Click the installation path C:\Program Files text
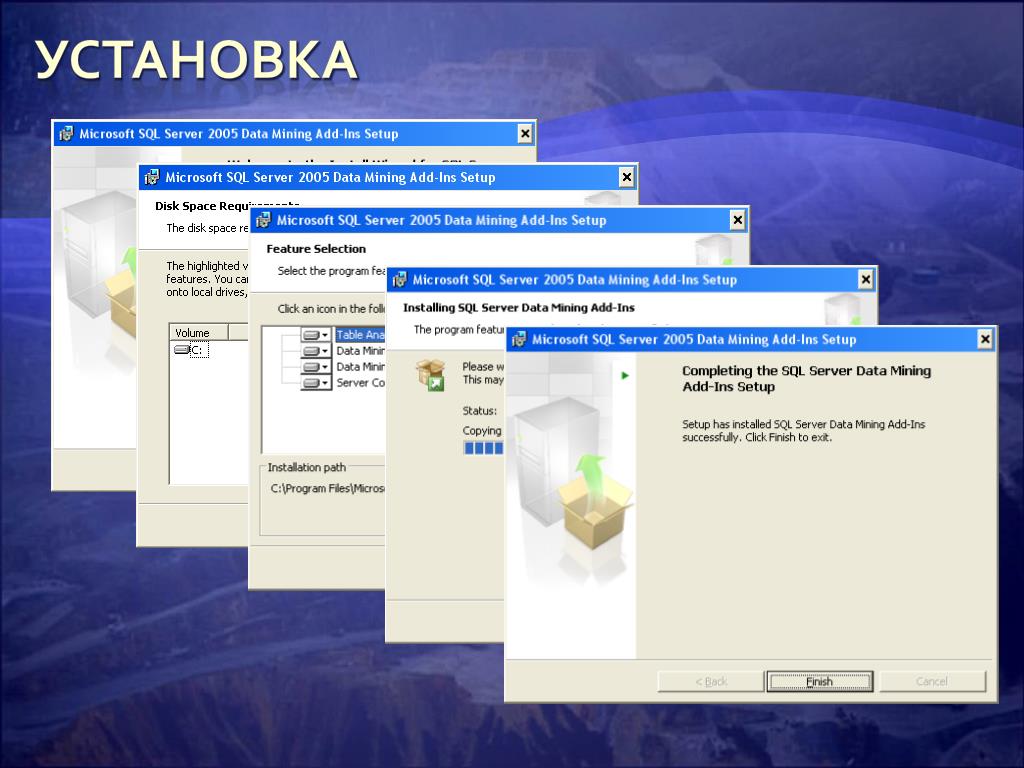Viewport: 1024px width, 768px height. coord(327,488)
